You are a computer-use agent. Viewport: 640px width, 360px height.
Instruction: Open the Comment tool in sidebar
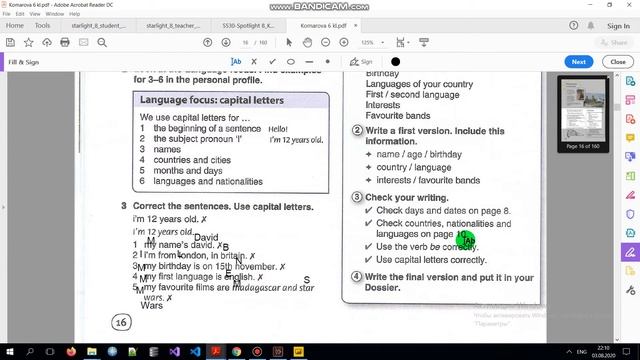click(630, 138)
